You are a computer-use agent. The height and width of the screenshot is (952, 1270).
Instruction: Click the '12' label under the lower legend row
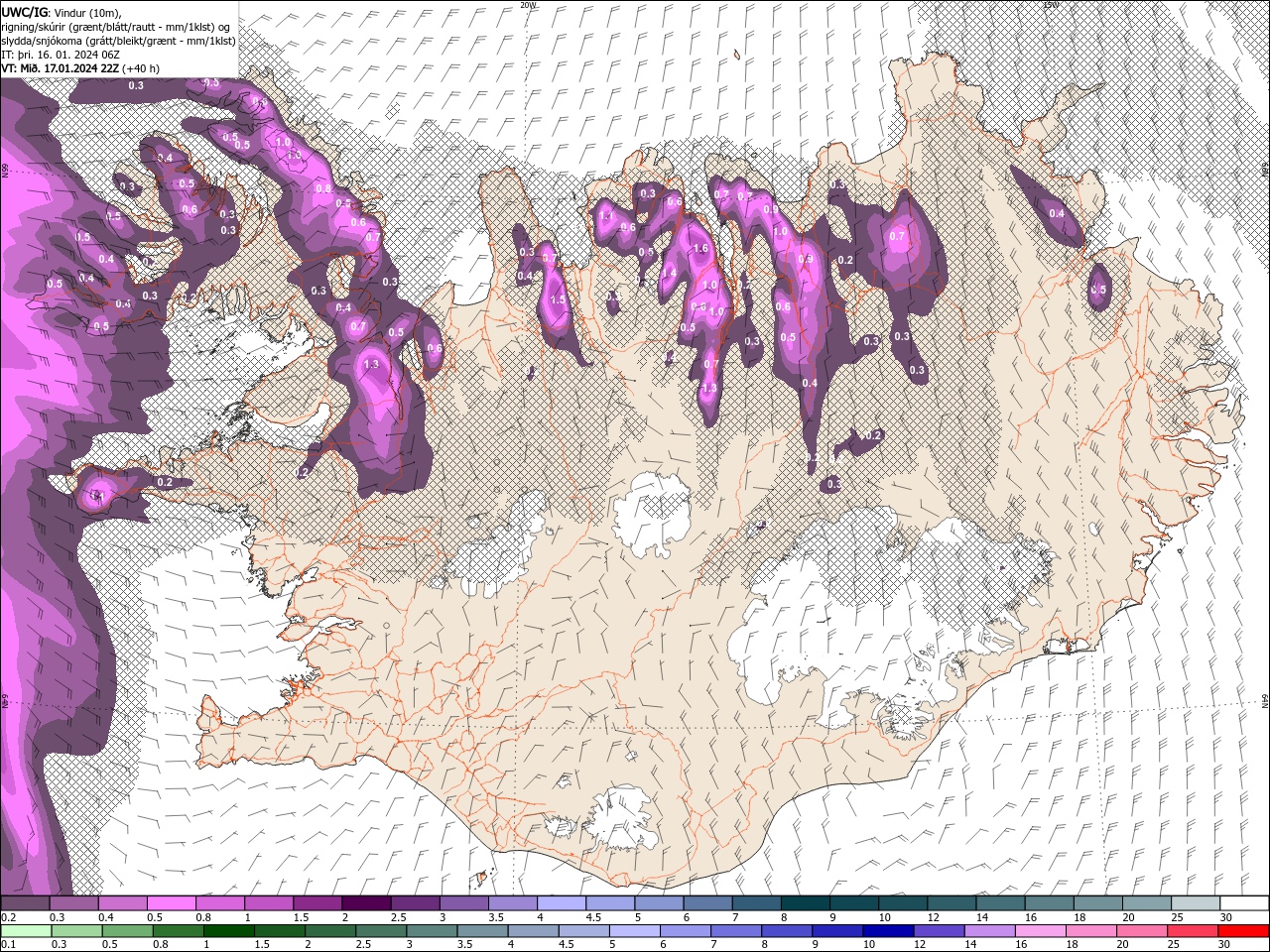(919, 945)
